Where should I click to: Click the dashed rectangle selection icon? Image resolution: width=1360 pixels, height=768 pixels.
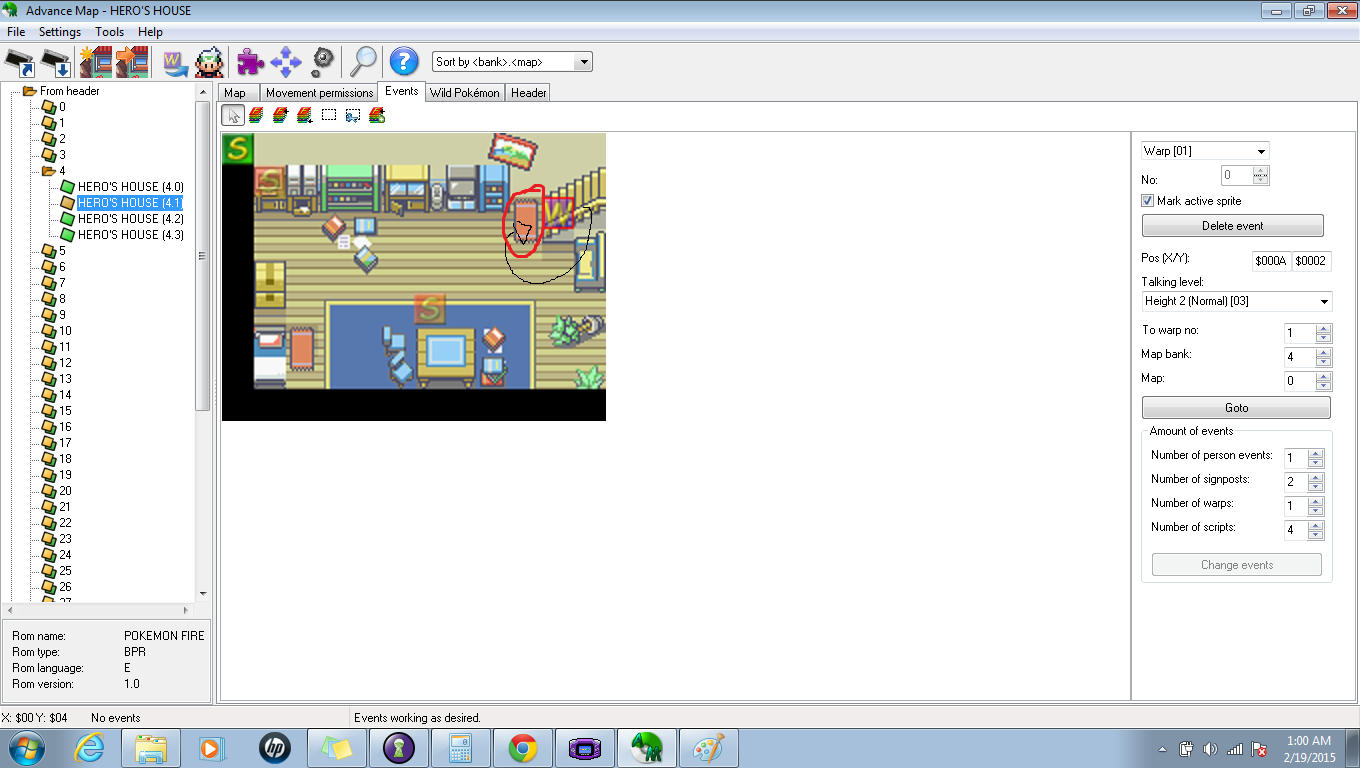[329, 115]
